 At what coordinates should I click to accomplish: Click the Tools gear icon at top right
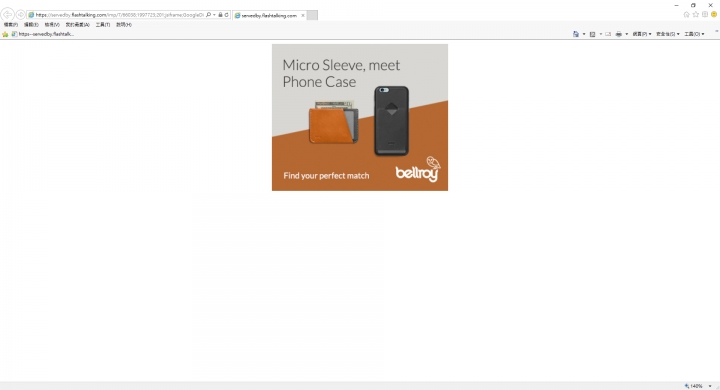[705, 15]
